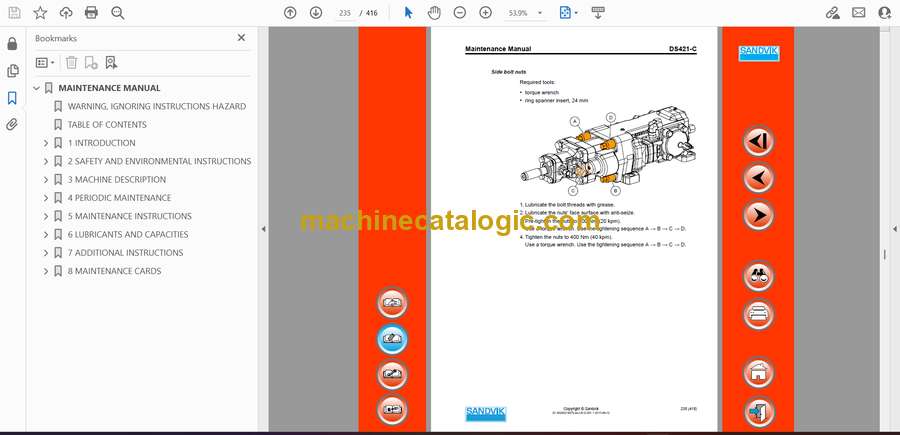Click the exit door round button
900x435 pixels.
click(x=759, y=411)
